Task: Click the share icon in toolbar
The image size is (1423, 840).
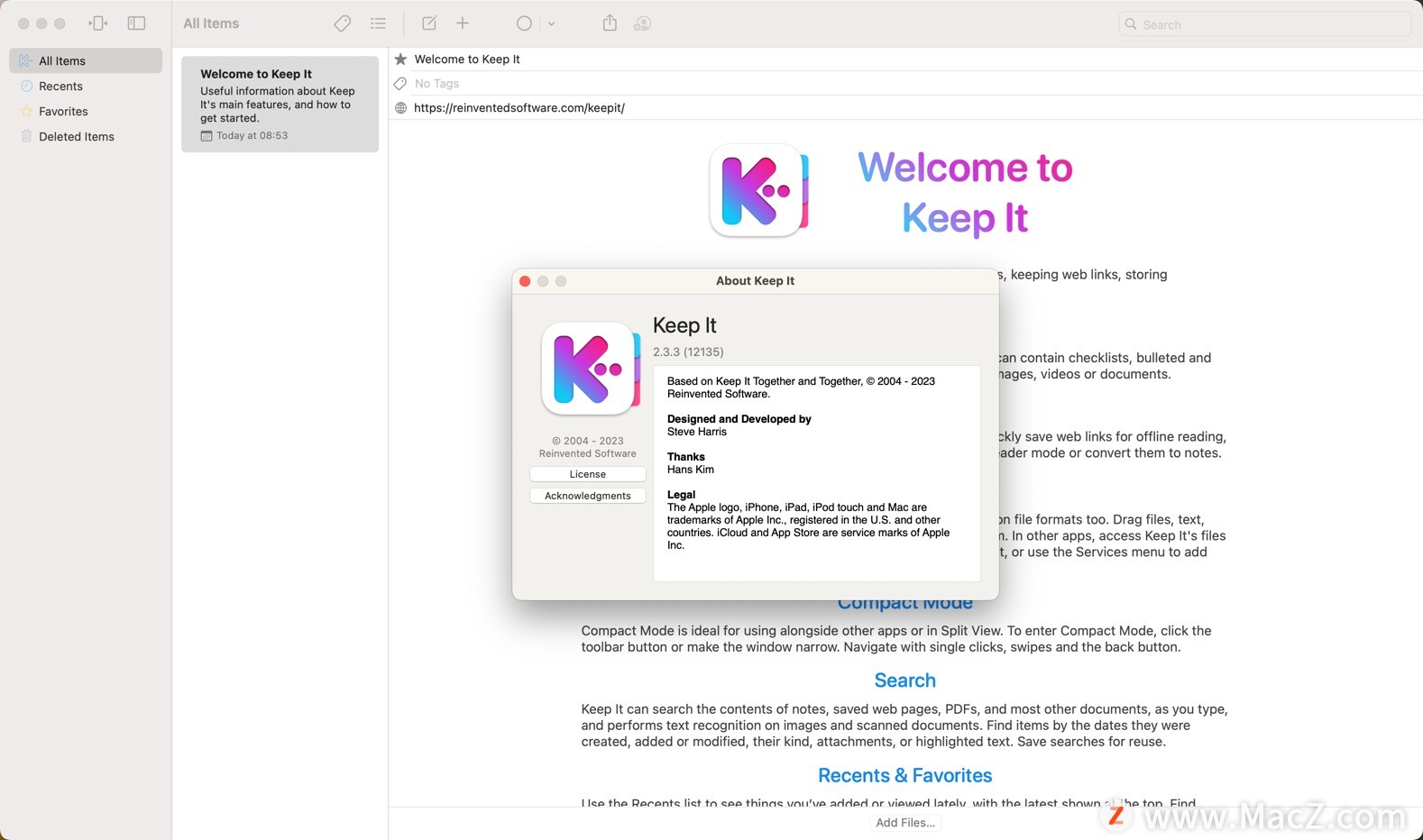Action: pos(610,23)
